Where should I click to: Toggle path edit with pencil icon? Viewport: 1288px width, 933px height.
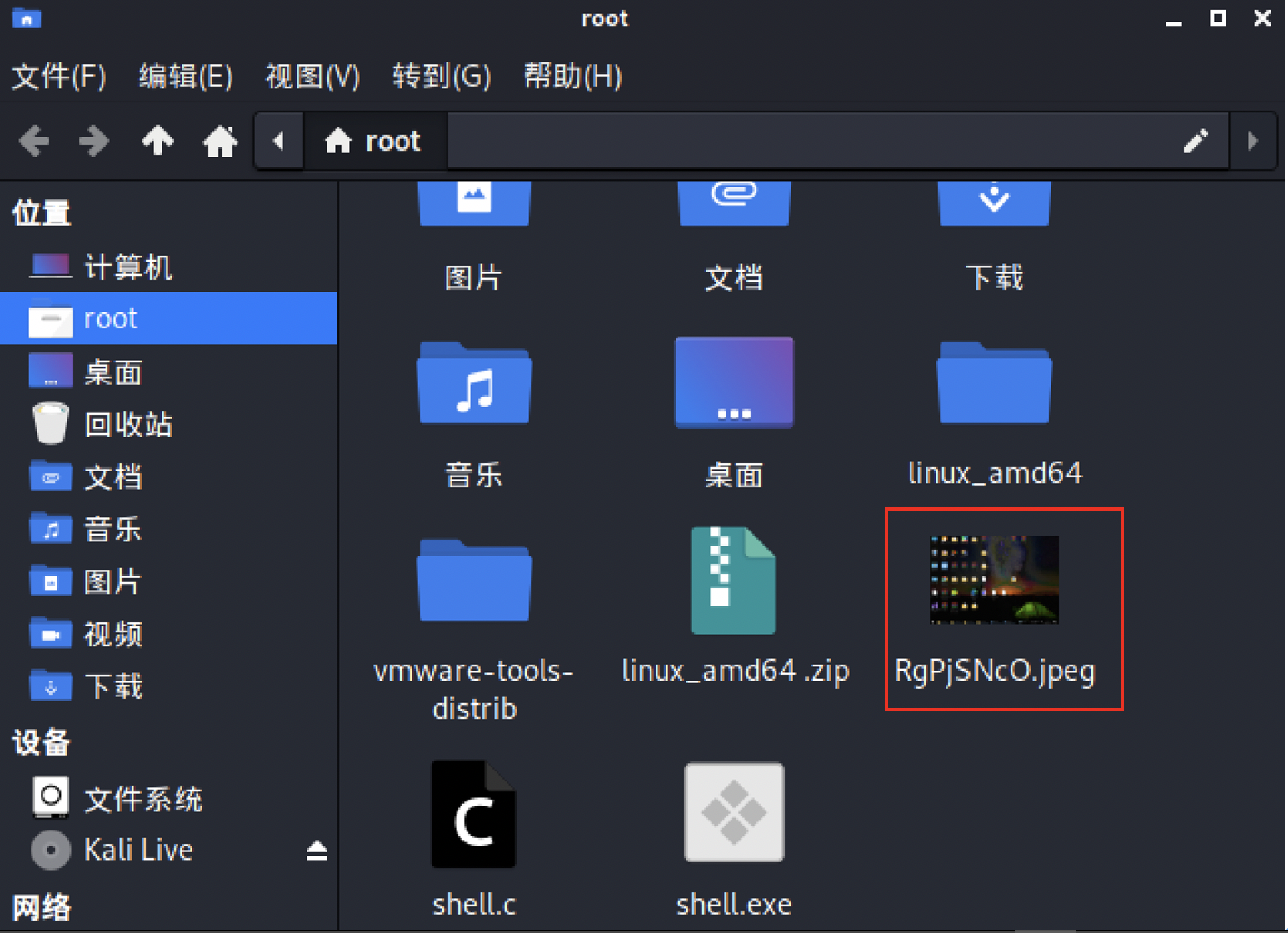click(x=1196, y=141)
